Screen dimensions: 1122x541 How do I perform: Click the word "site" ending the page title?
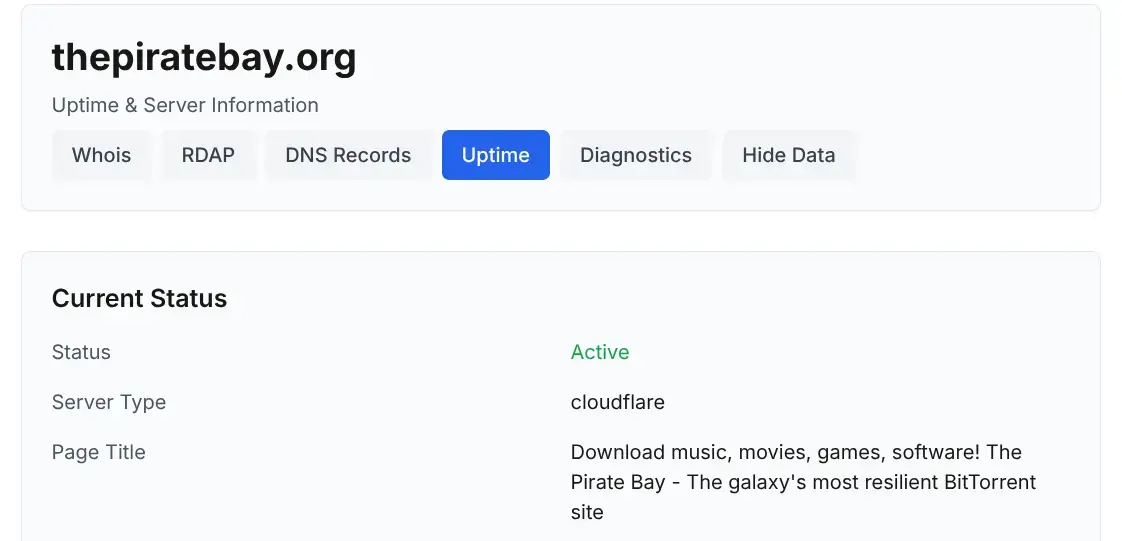point(587,512)
